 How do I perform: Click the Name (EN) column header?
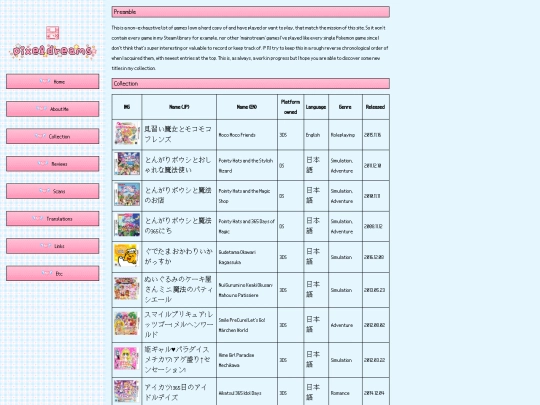tap(247, 107)
